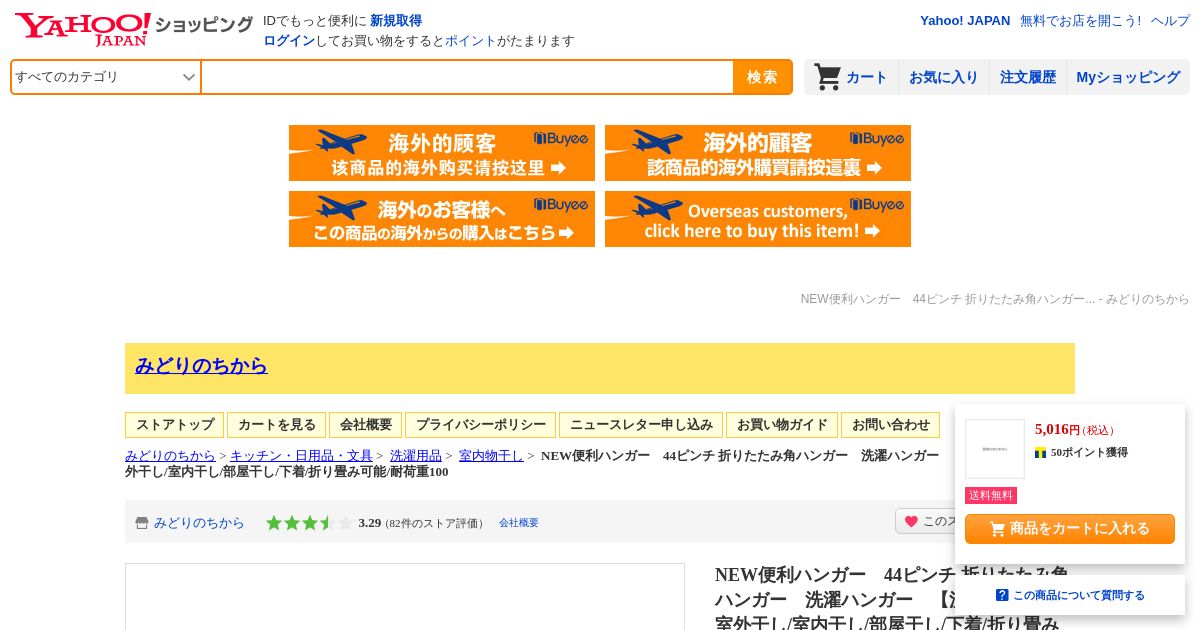Click the T-point icon next to 50ポイント
This screenshot has width=1200, height=630.
click(x=1040, y=453)
